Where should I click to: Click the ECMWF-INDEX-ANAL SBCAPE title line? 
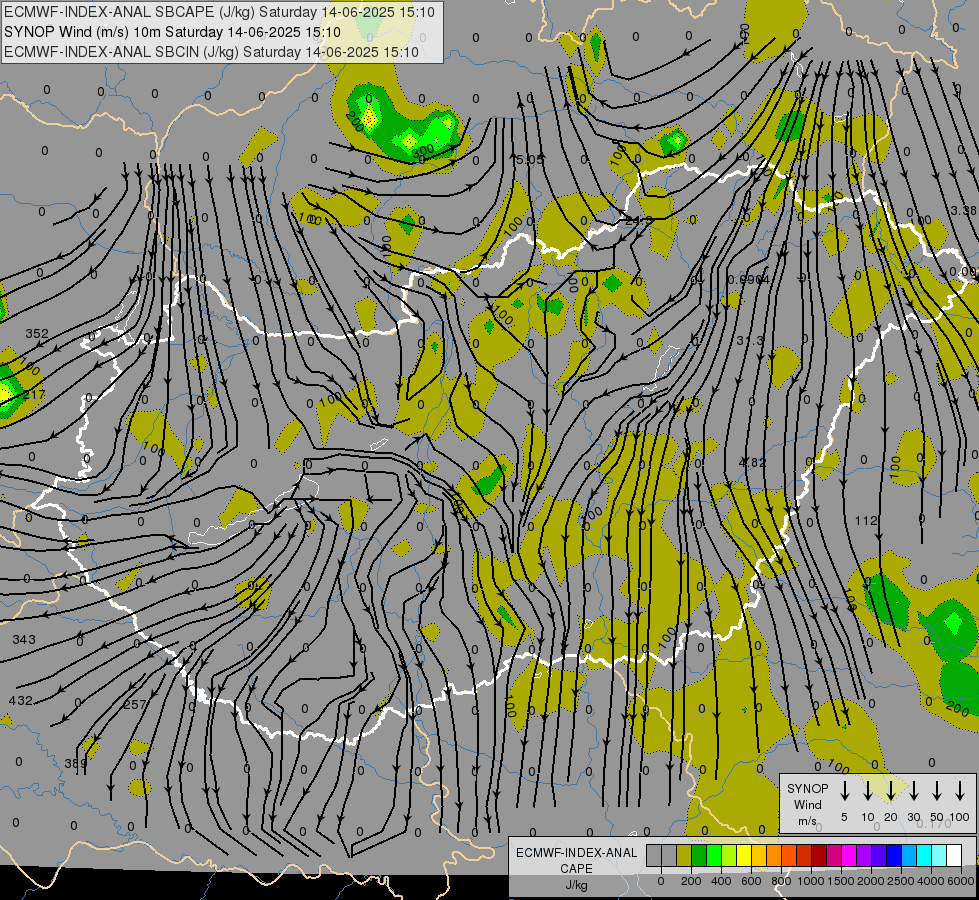pos(219,12)
